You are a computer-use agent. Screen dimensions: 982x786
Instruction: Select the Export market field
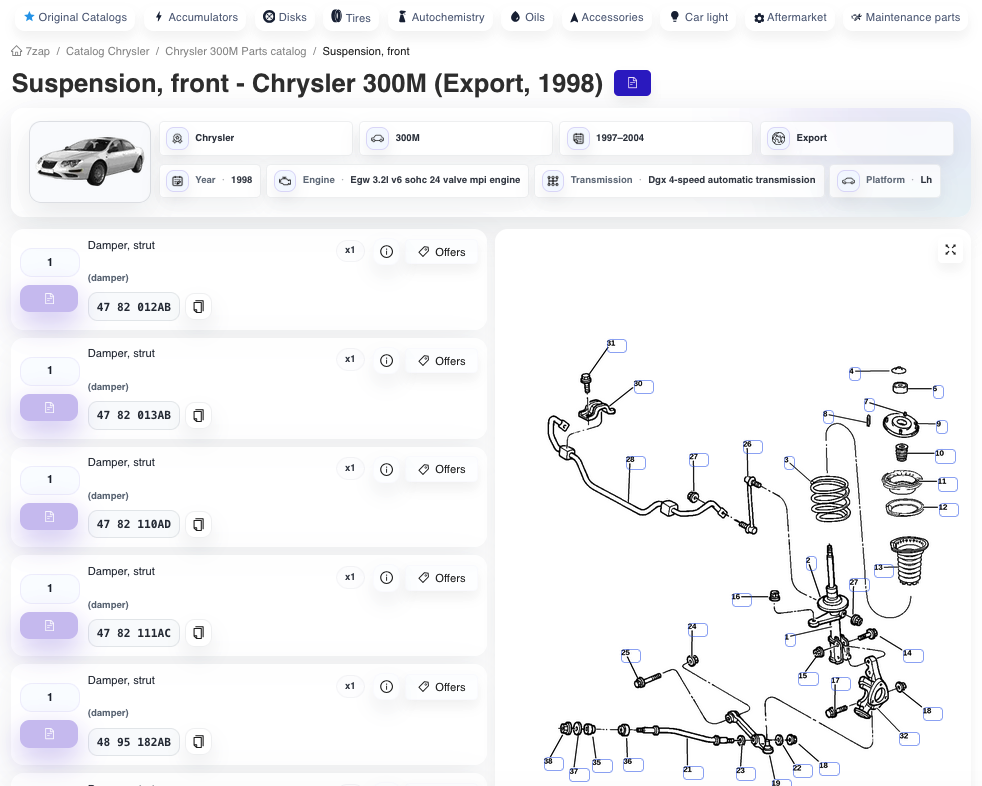pos(857,138)
